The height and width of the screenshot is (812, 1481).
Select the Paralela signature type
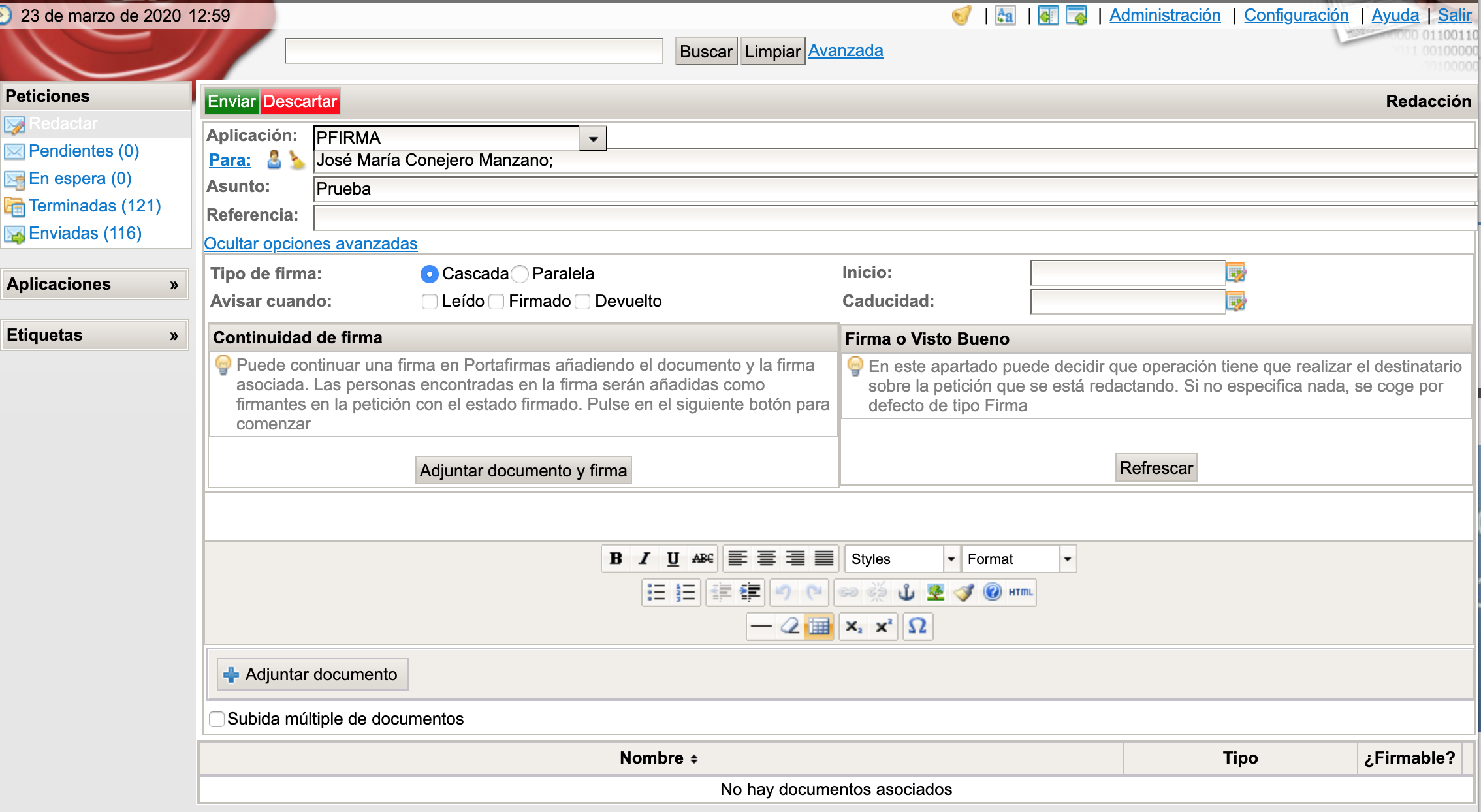pos(520,274)
